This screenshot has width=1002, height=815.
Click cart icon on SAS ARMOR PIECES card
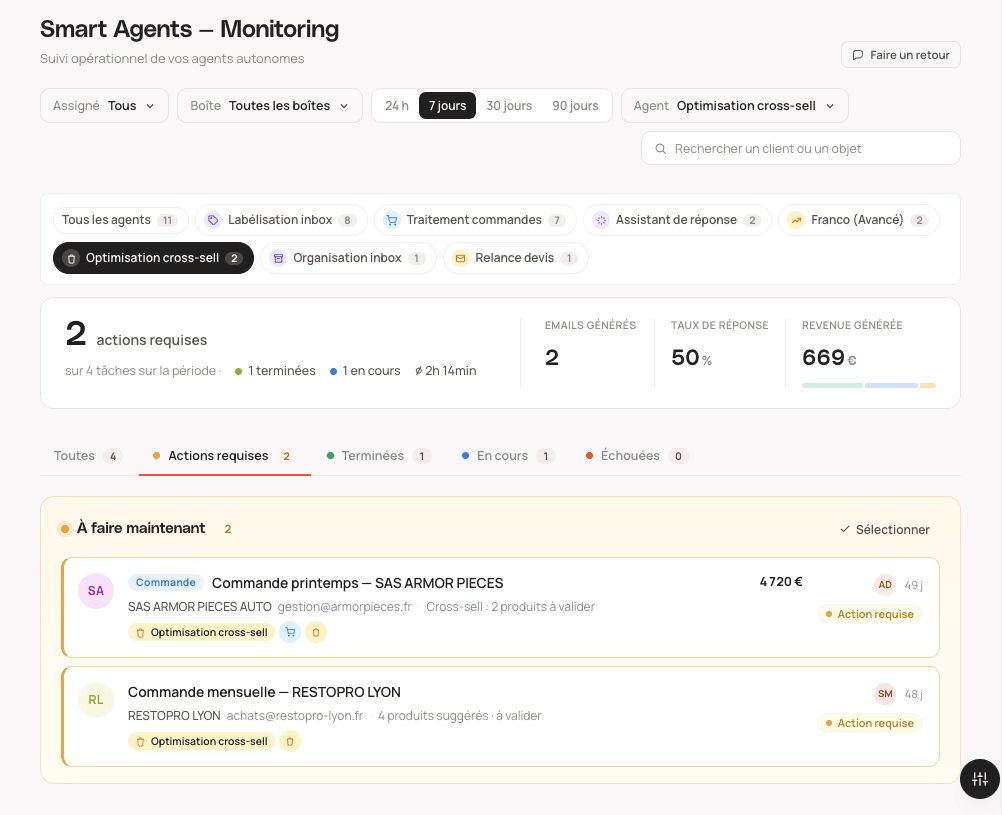point(290,632)
